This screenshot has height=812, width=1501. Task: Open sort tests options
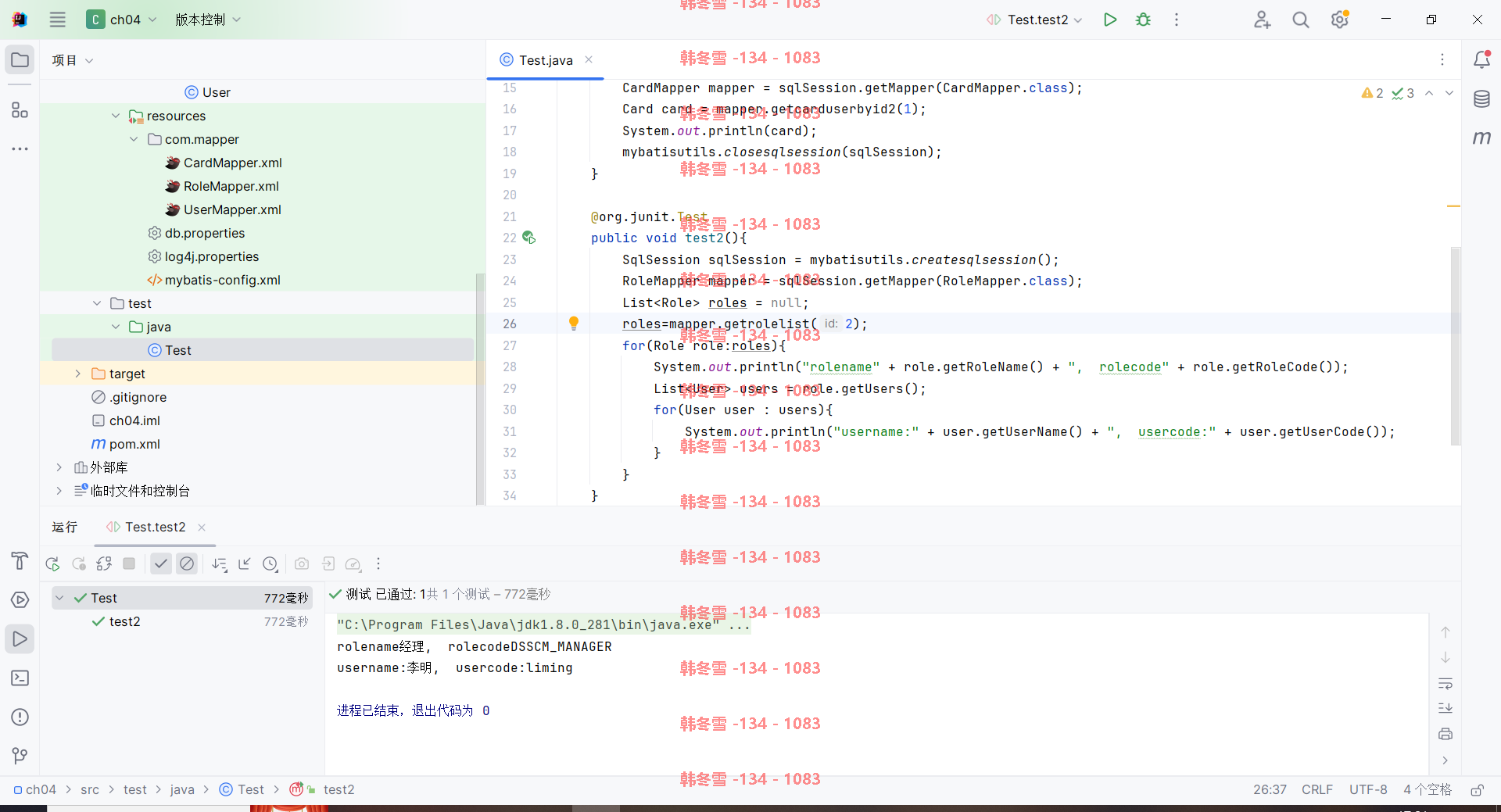[x=220, y=563]
